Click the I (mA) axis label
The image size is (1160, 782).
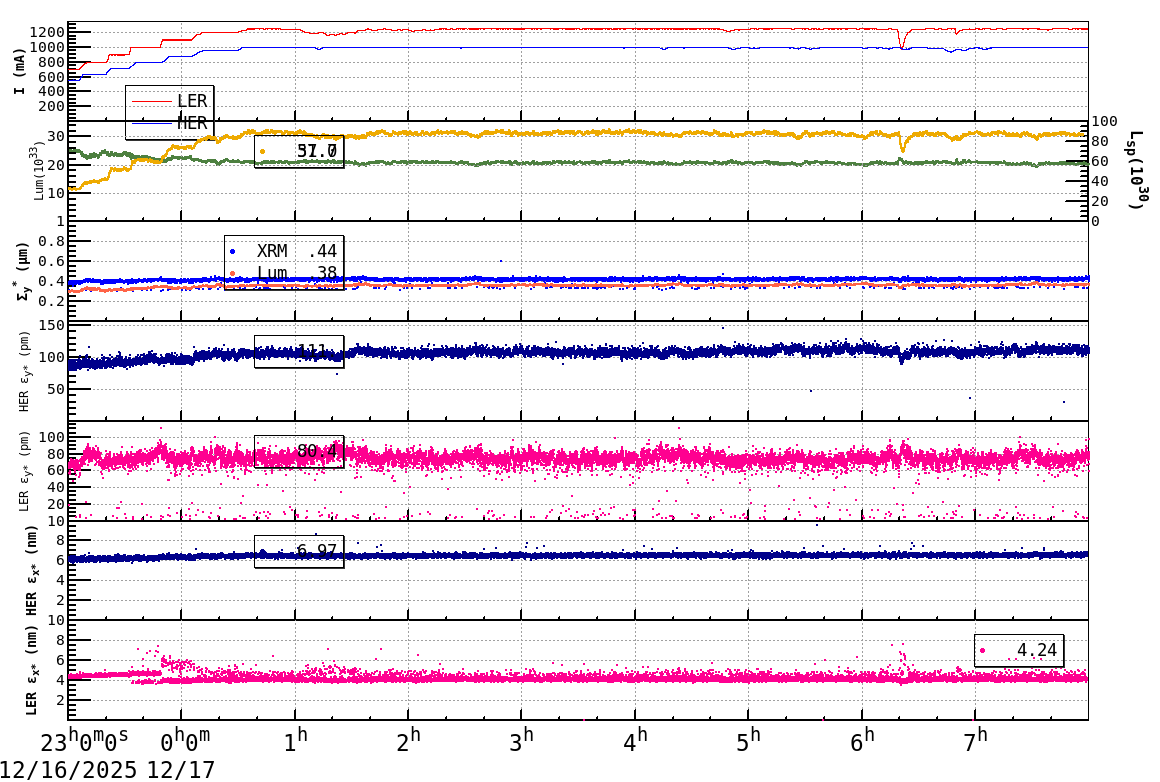19,72
